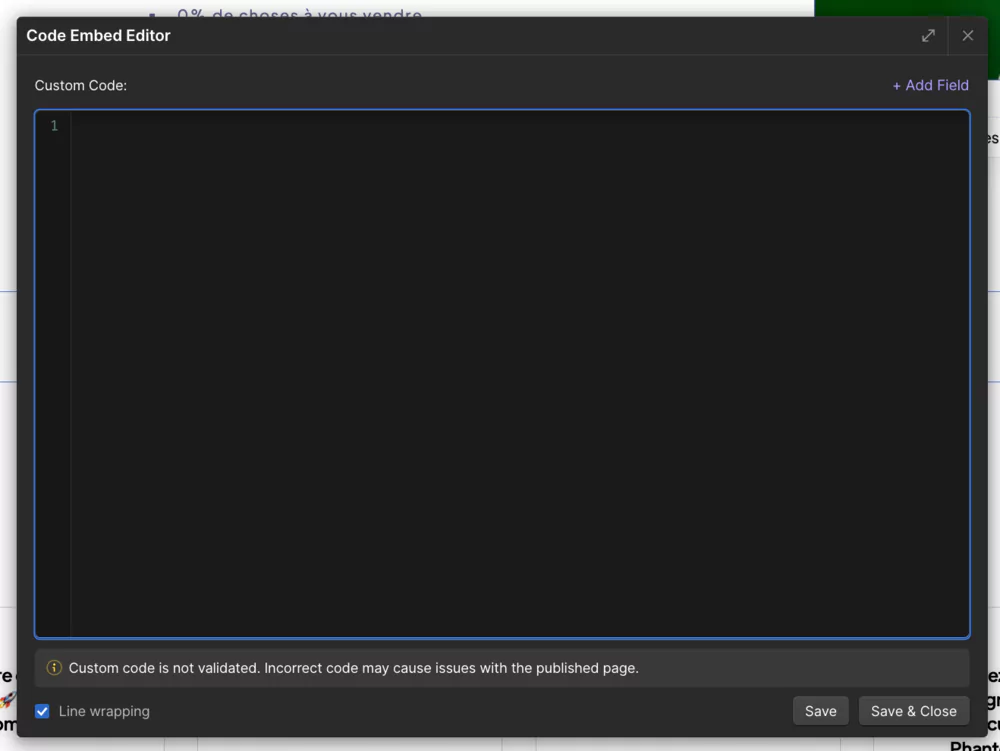Click the Custom Code label
Screen dimensions: 1000x751
tap(80, 85)
